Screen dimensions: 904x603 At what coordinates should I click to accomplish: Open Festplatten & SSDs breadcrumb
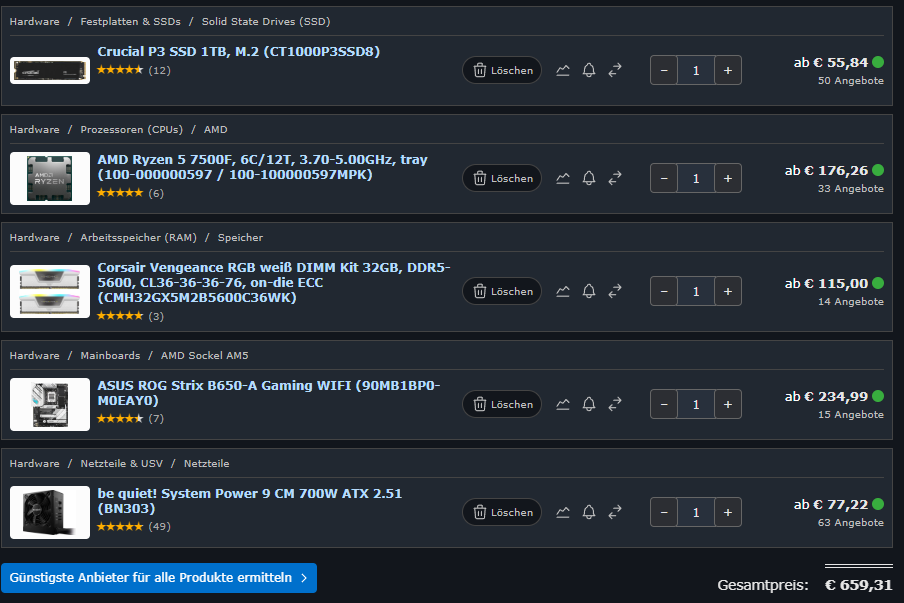(130, 21)
